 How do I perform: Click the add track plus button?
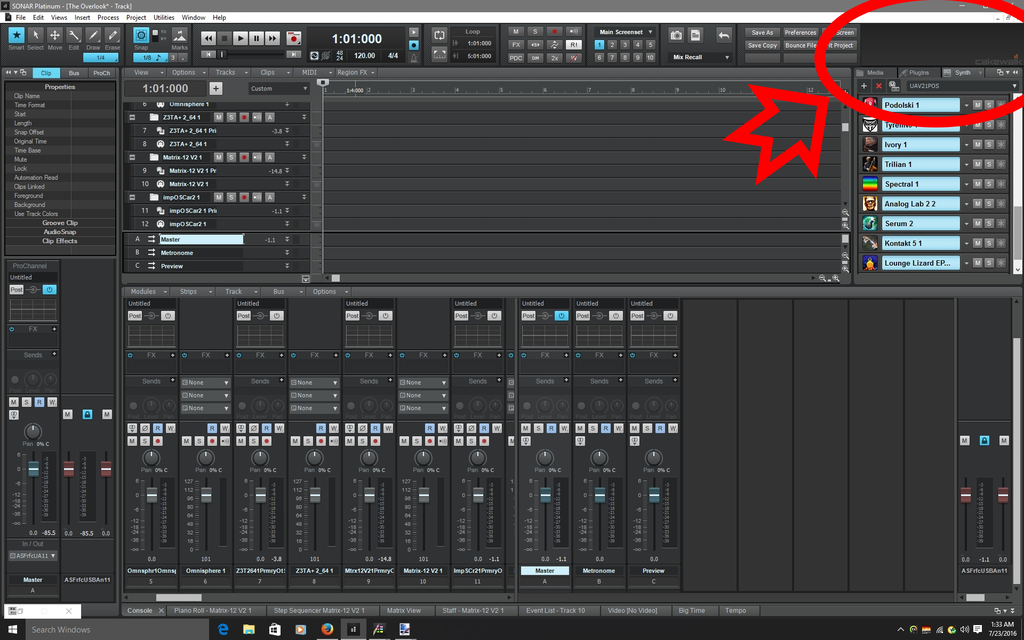coord(215,88)
